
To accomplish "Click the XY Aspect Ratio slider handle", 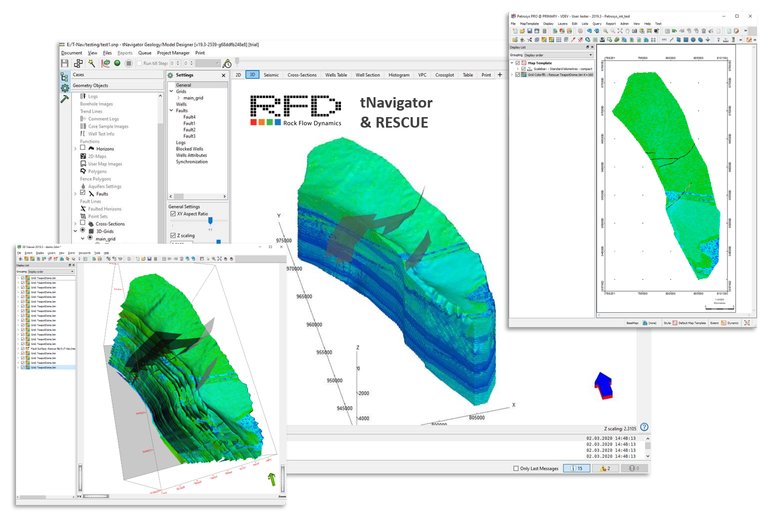I will [x=210, y=220].
